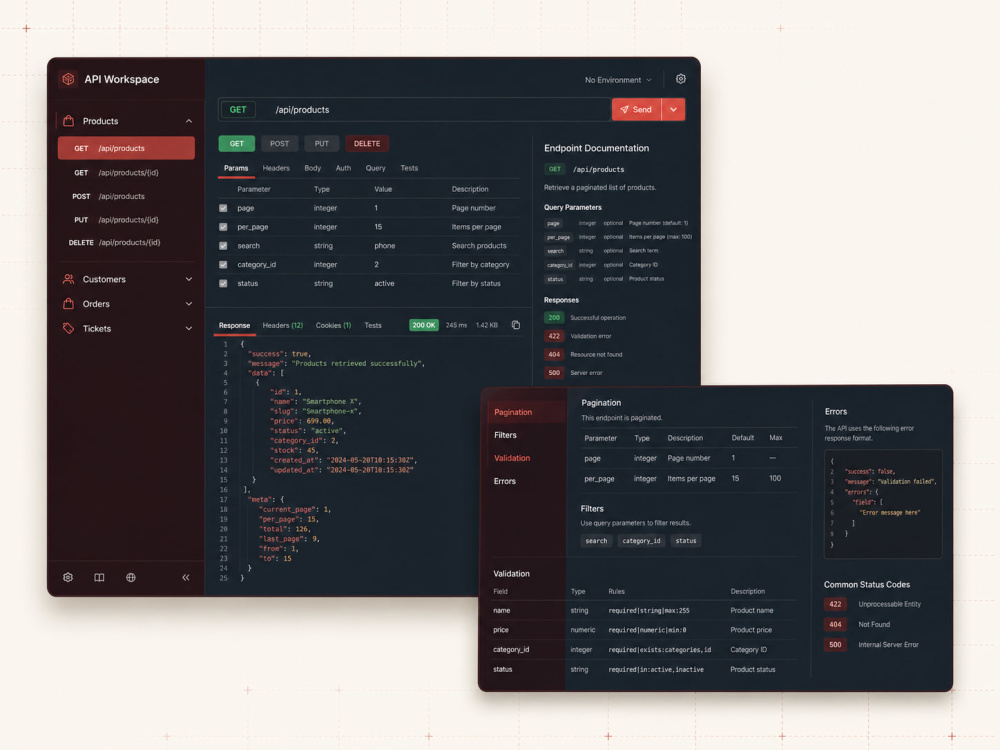Collapse the Products section chevron
Viewport: 1000px width, 750px height.
point(189,121)
